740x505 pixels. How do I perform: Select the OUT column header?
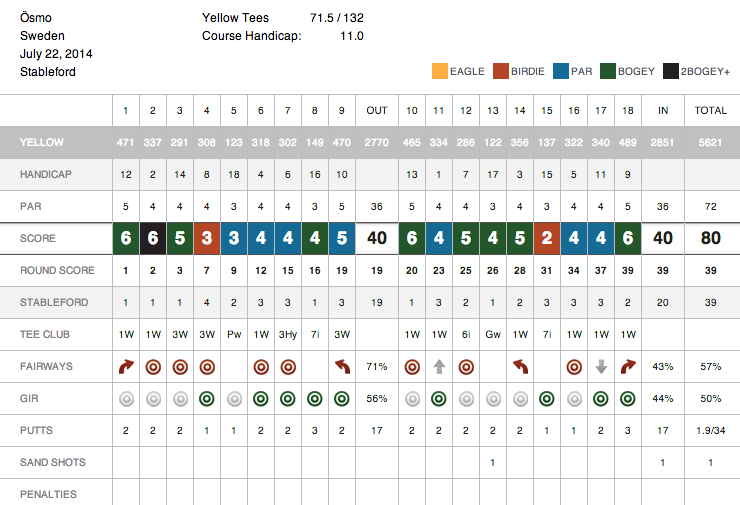tap(377, 110)
